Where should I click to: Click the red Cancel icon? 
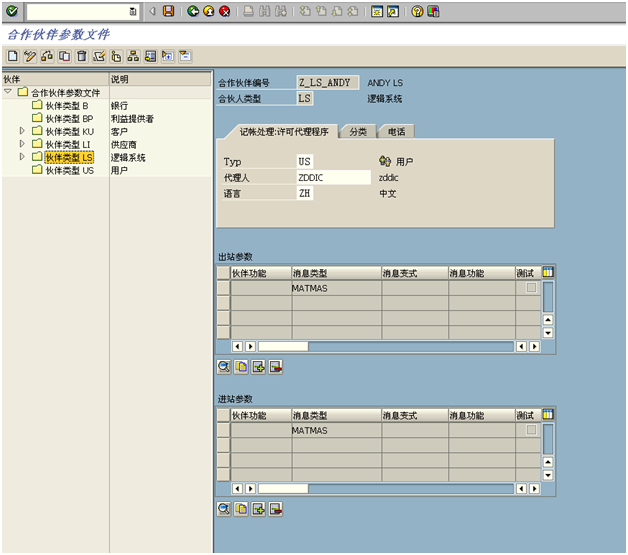(x=225, y=11)
